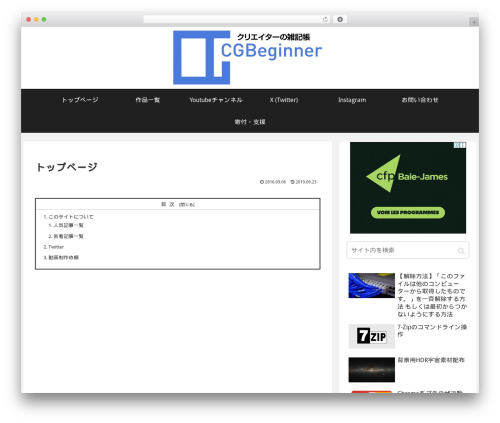This screenshot has height=423, width=500.
Task: Click the browser address bar
Action: pos(237,19)
